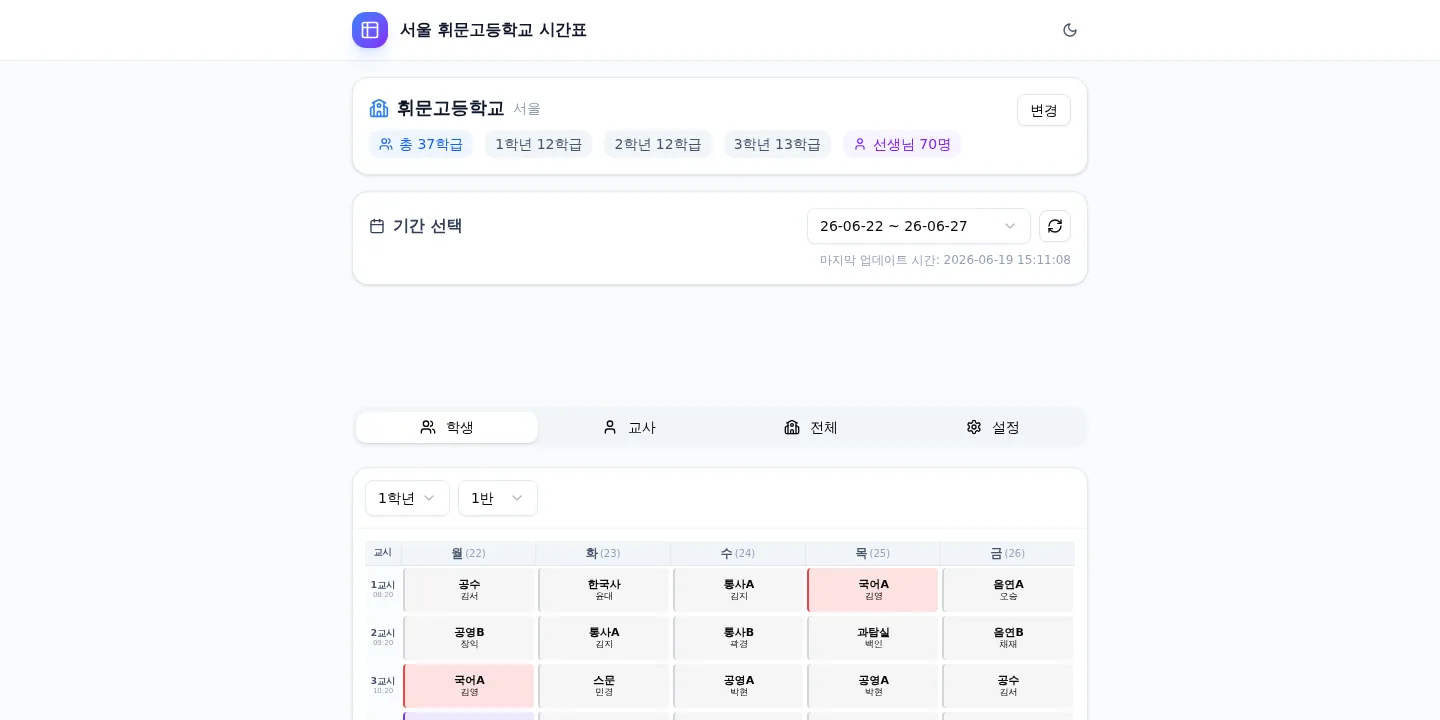Click the last update timestamp text

(945, 260)
